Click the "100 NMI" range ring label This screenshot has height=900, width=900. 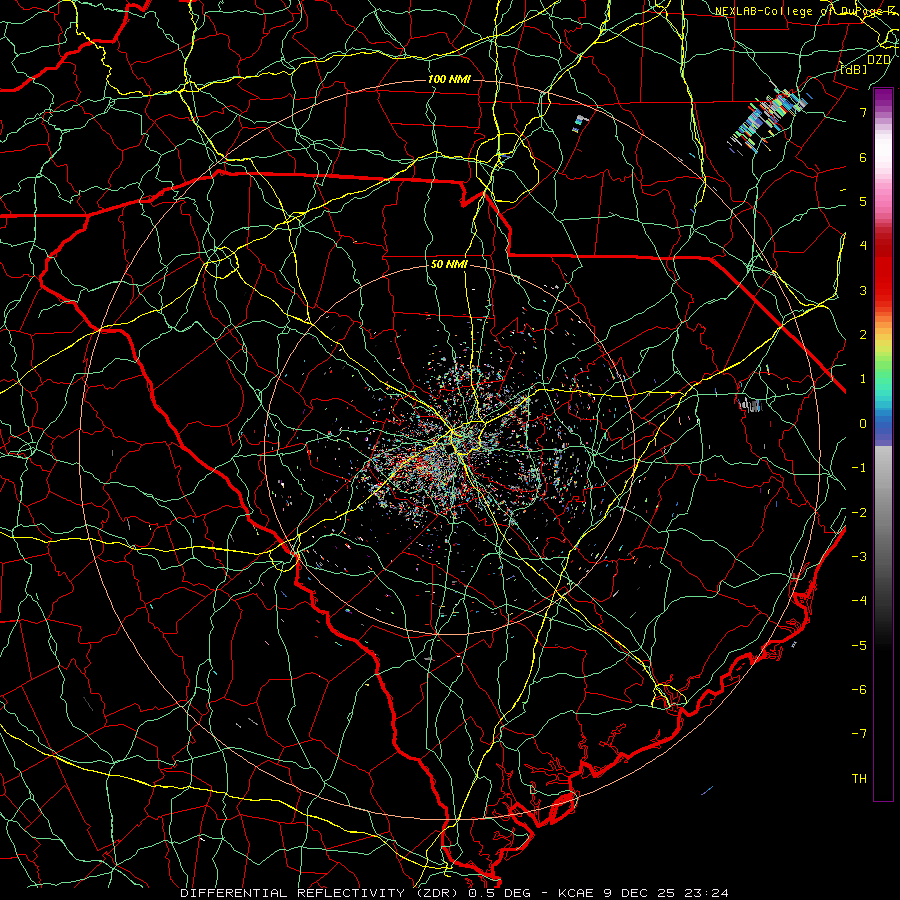(449, 79)
